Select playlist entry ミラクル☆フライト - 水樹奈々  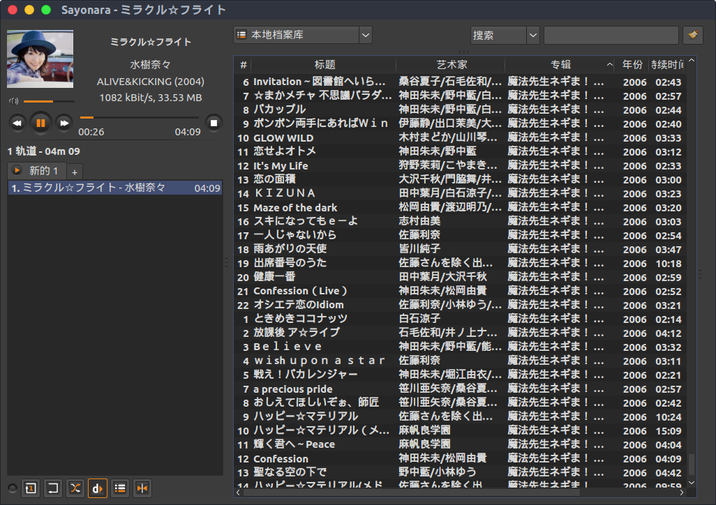point(115,188)
